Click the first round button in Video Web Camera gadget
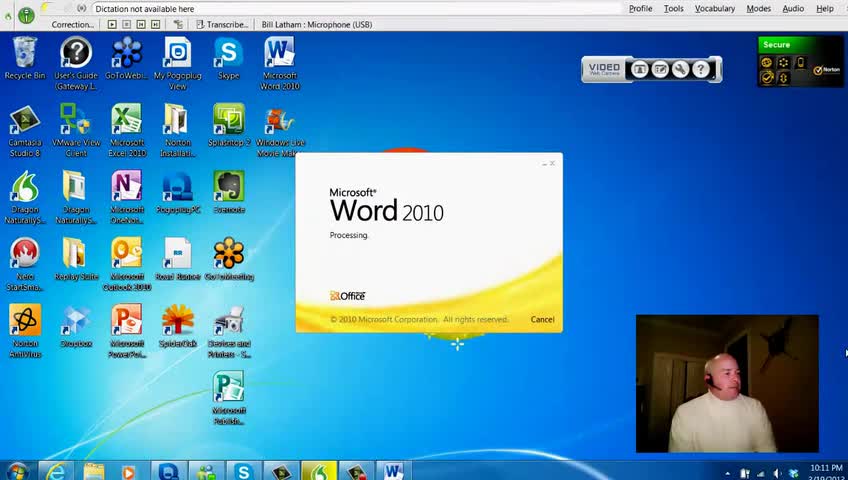848x480 pixels. coord(639,69)
